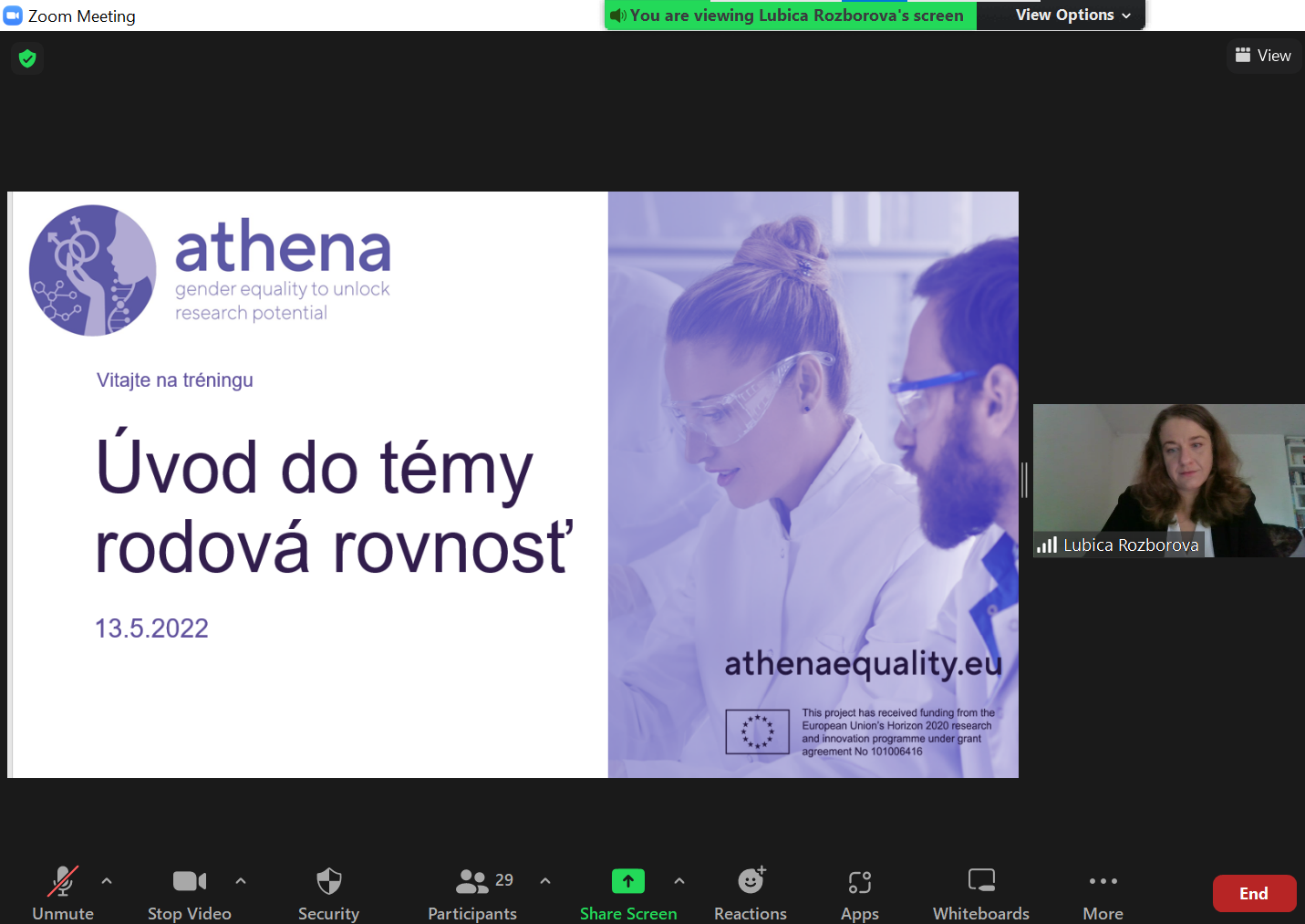The height and width of the screenshot is (924, 1305).
Task: Open the Security shield menu
Action: point(329,894)
